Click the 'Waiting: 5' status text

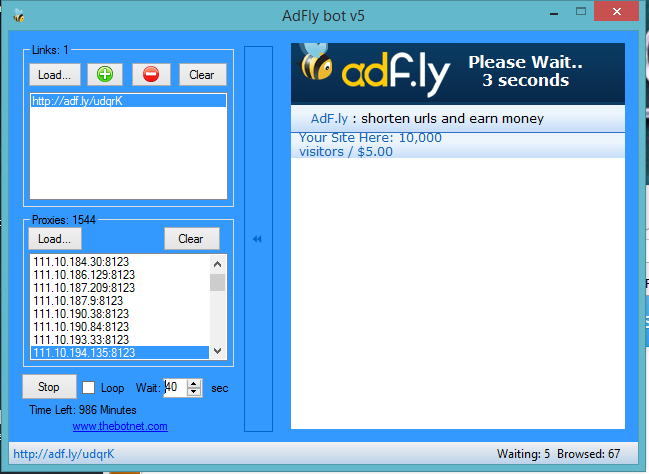523,454
